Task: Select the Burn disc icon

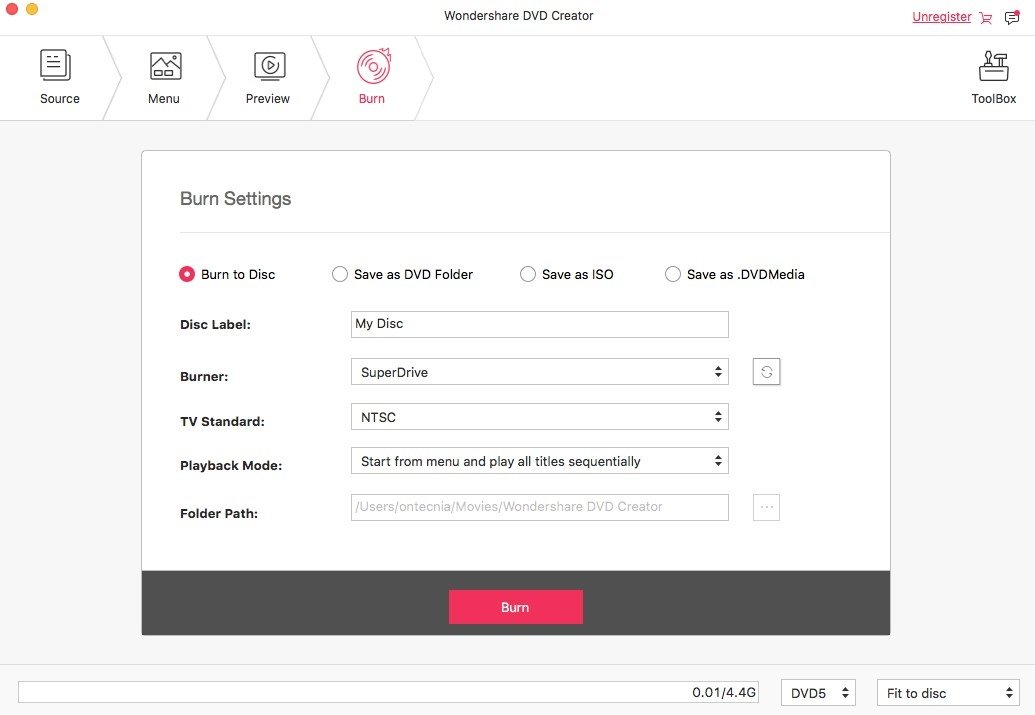Action: pos(374,65)
